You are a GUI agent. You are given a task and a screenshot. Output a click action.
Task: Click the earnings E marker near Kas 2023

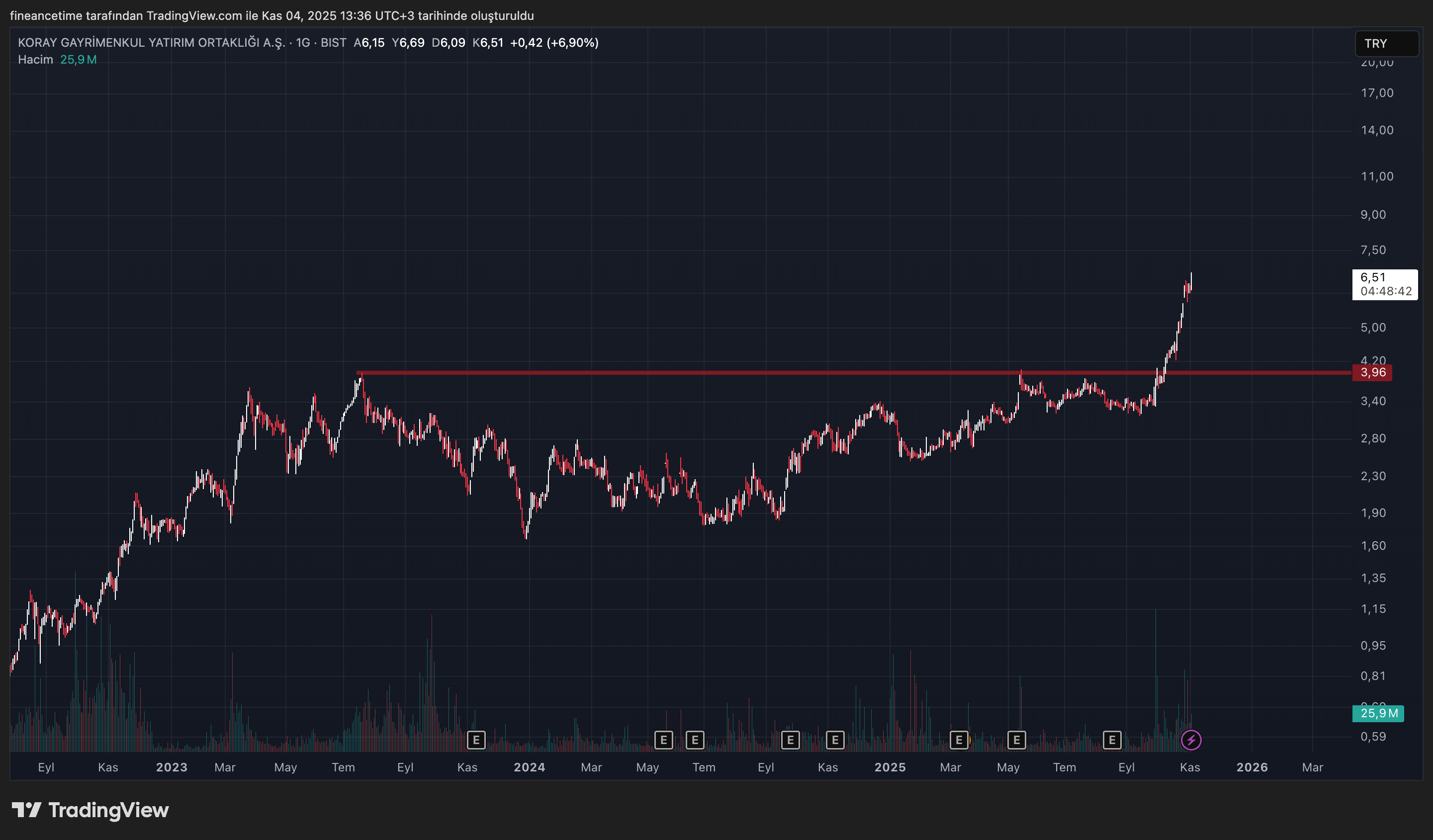(x=476, y=740)
